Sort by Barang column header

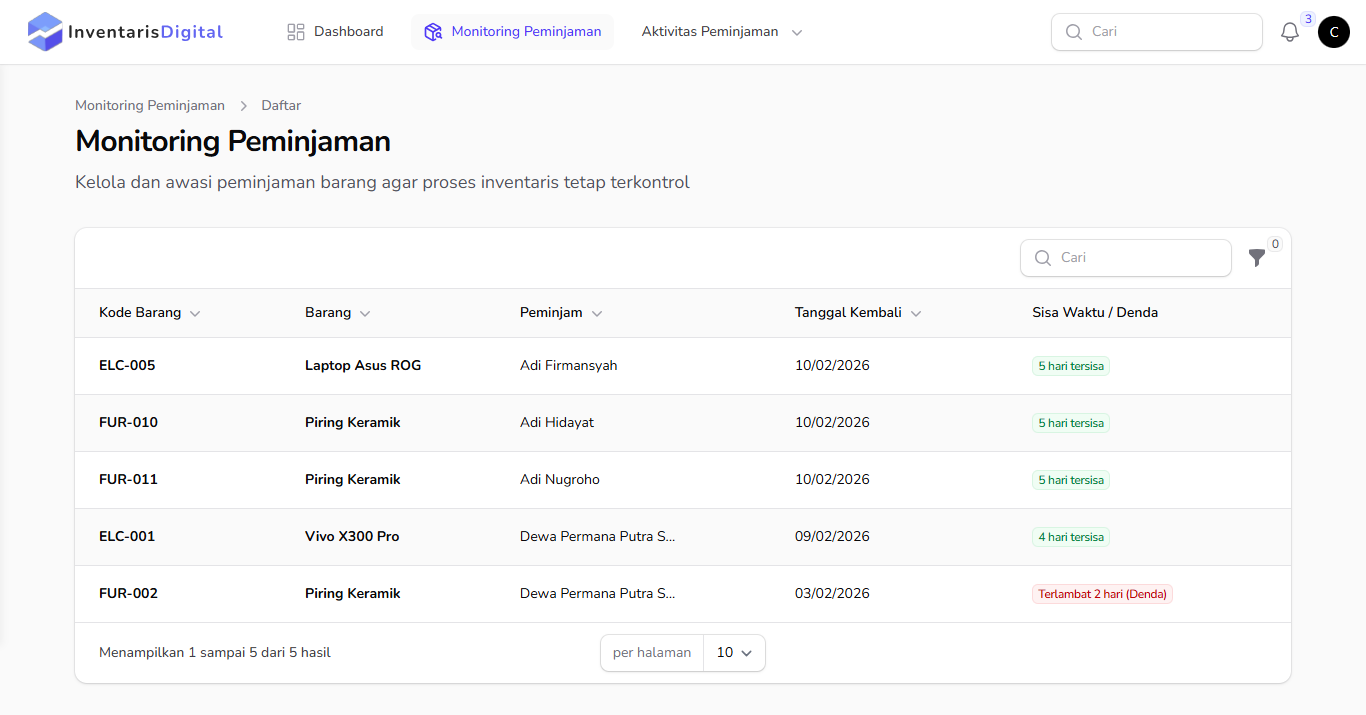(x=338, y=313)
